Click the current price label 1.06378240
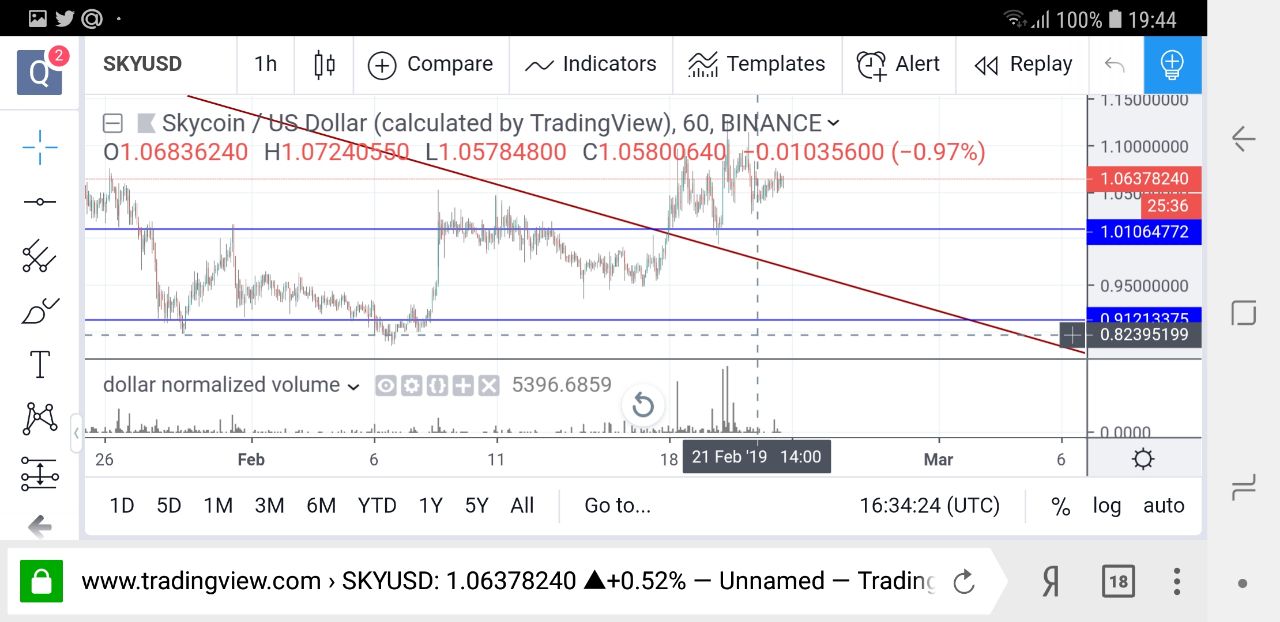This screenshot has height=622, width=1280. click(x=1144, y=179)
